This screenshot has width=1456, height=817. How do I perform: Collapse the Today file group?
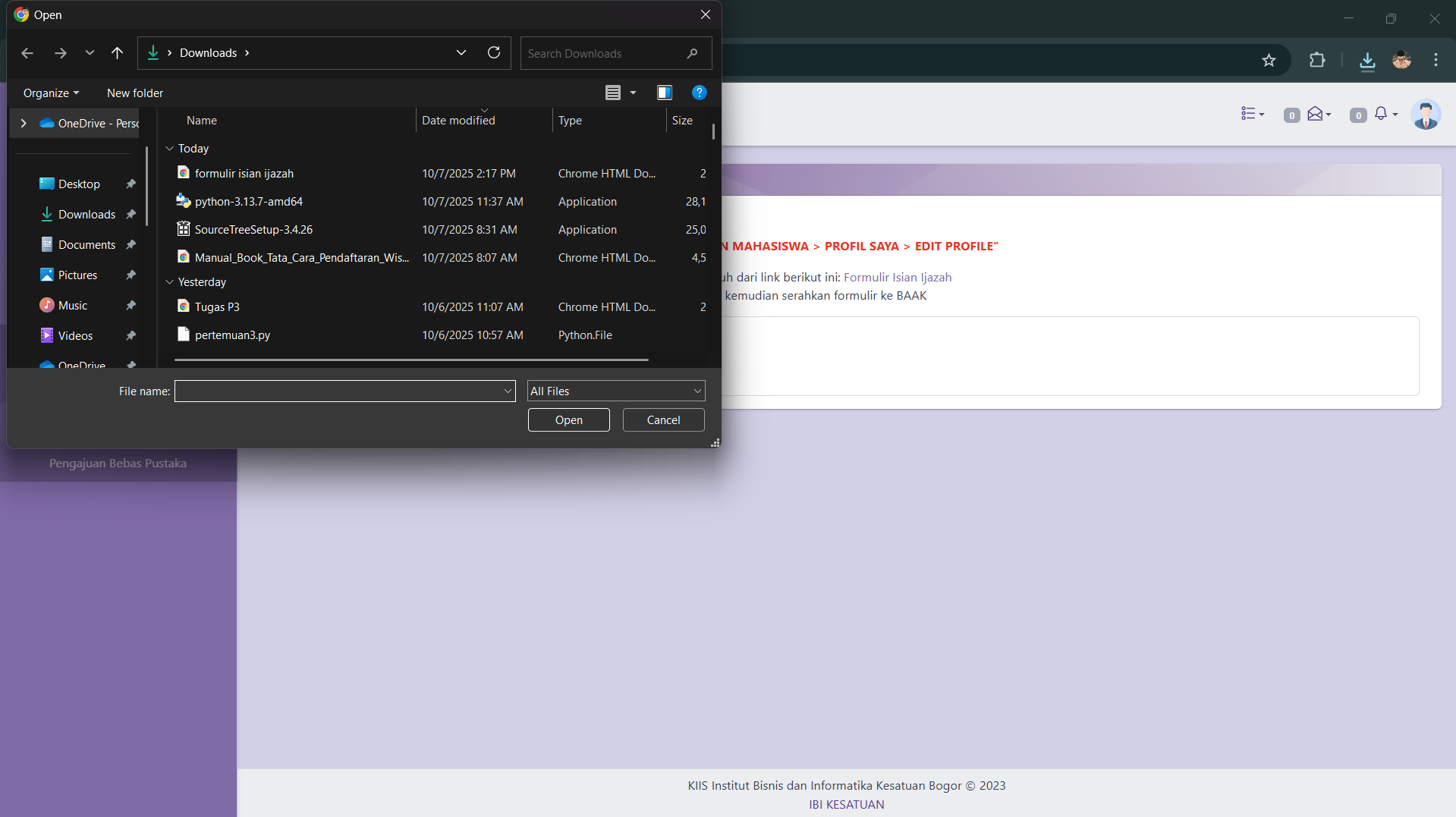(169, 149)
